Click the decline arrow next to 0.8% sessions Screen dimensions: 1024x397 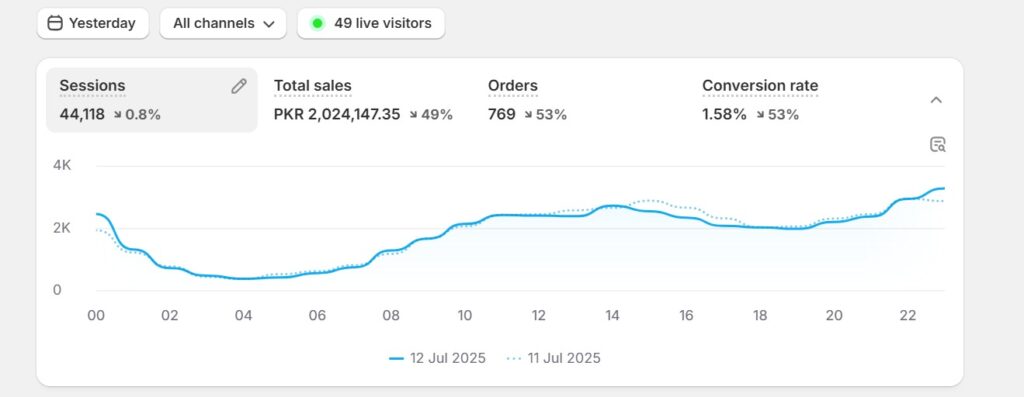(x=118, y=115)
